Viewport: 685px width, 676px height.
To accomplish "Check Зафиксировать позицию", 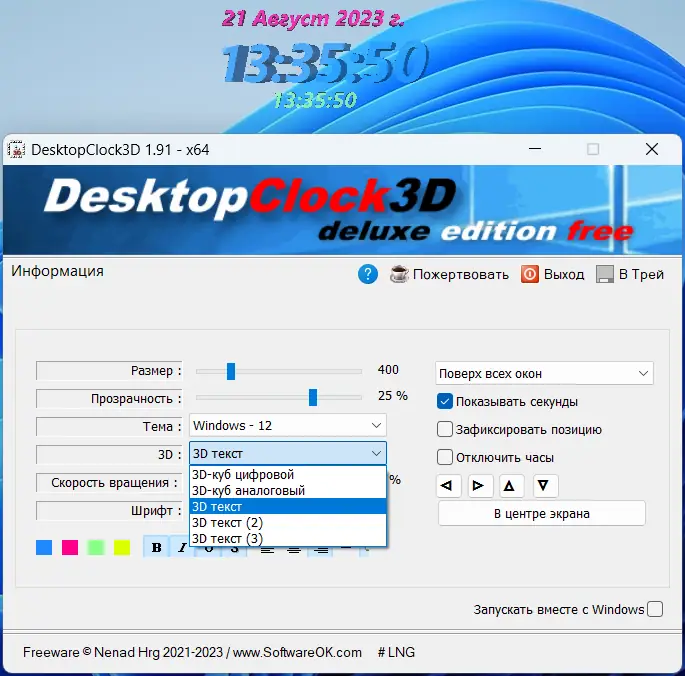I will pyautogui.click(x=445, y=429).
